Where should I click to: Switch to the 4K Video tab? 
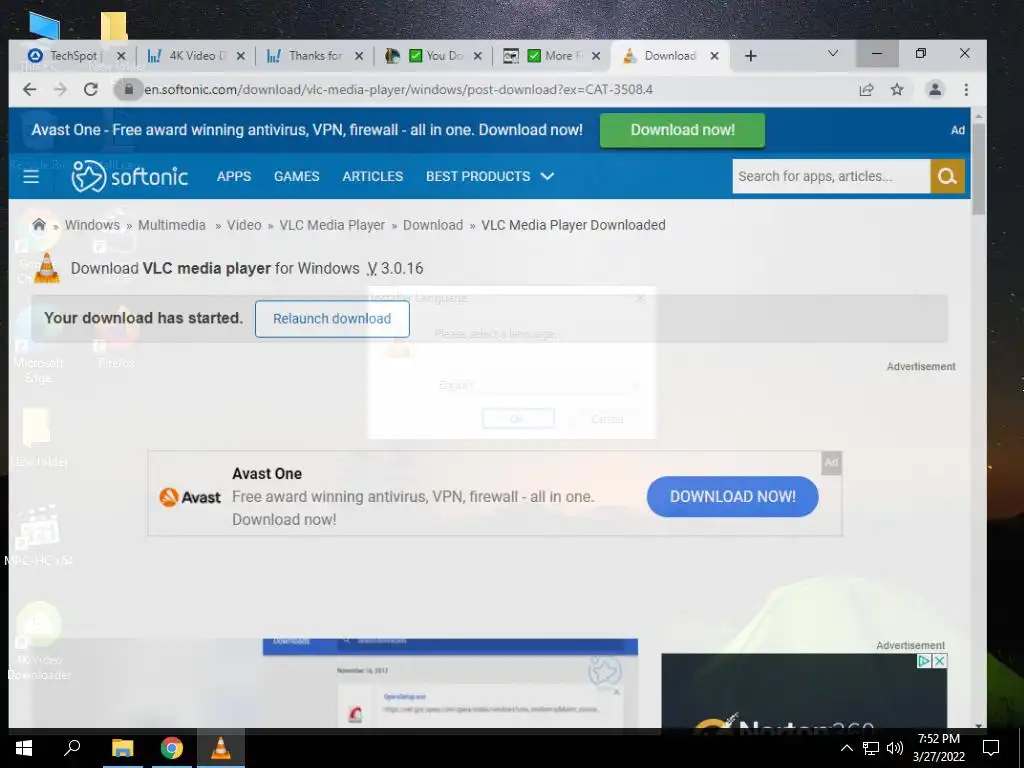(194, 56)
